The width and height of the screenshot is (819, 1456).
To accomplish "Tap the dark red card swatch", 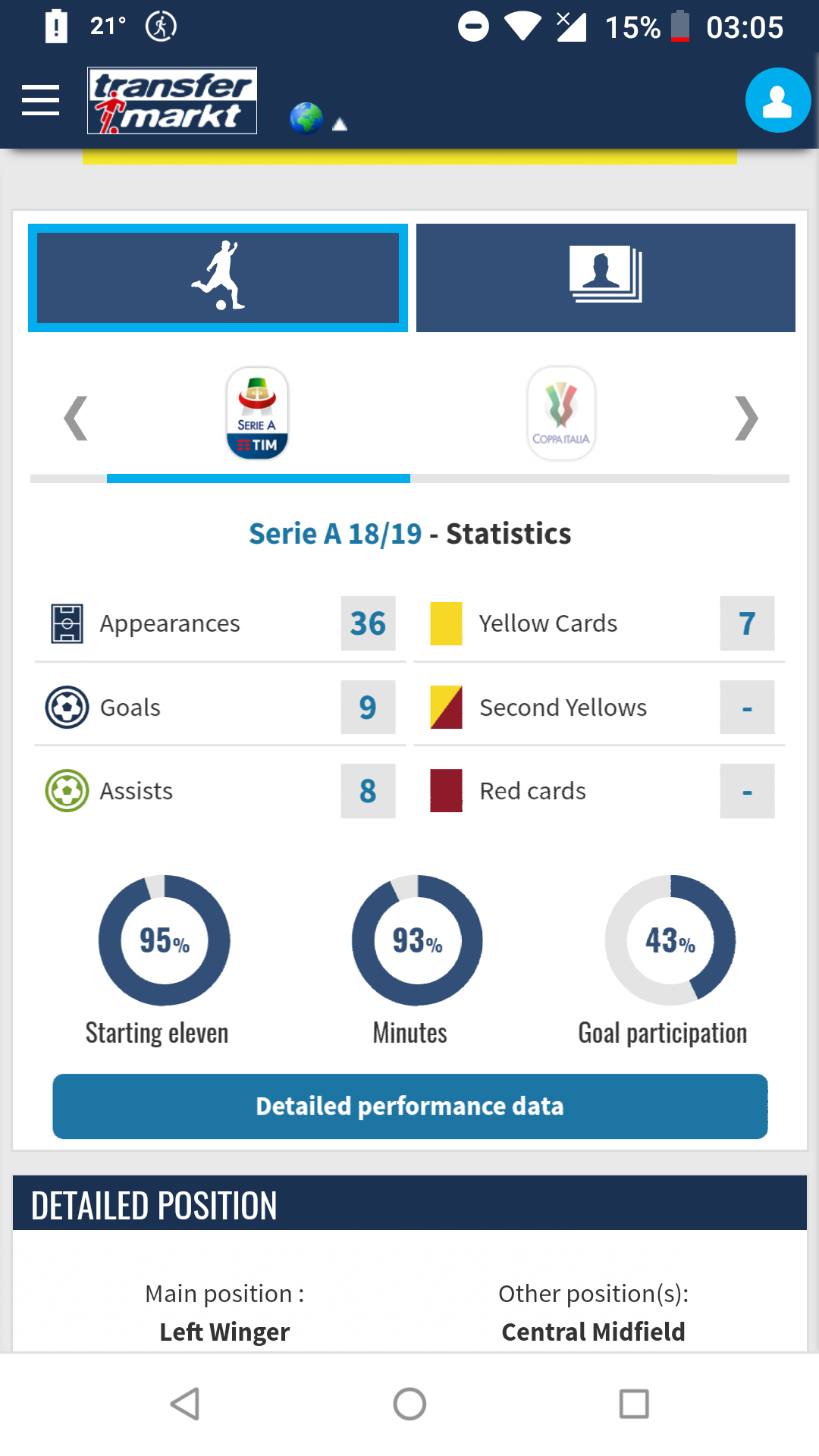I will point(446,791).
